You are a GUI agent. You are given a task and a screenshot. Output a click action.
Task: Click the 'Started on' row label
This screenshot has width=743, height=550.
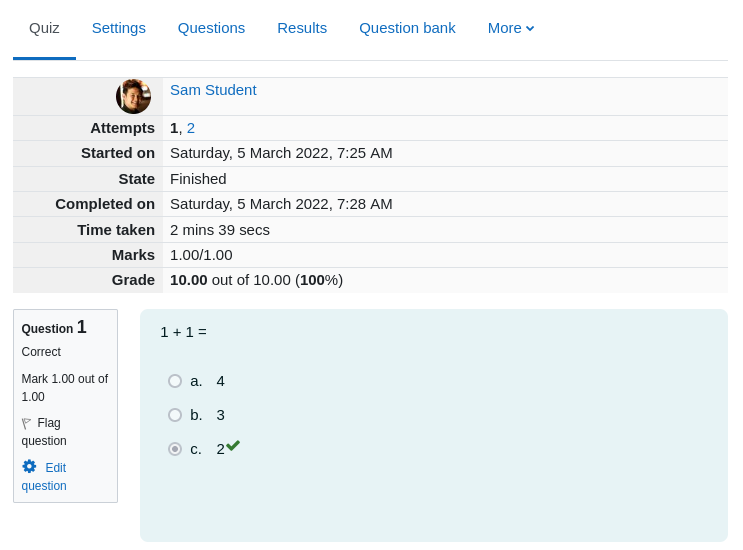[118, 153]
